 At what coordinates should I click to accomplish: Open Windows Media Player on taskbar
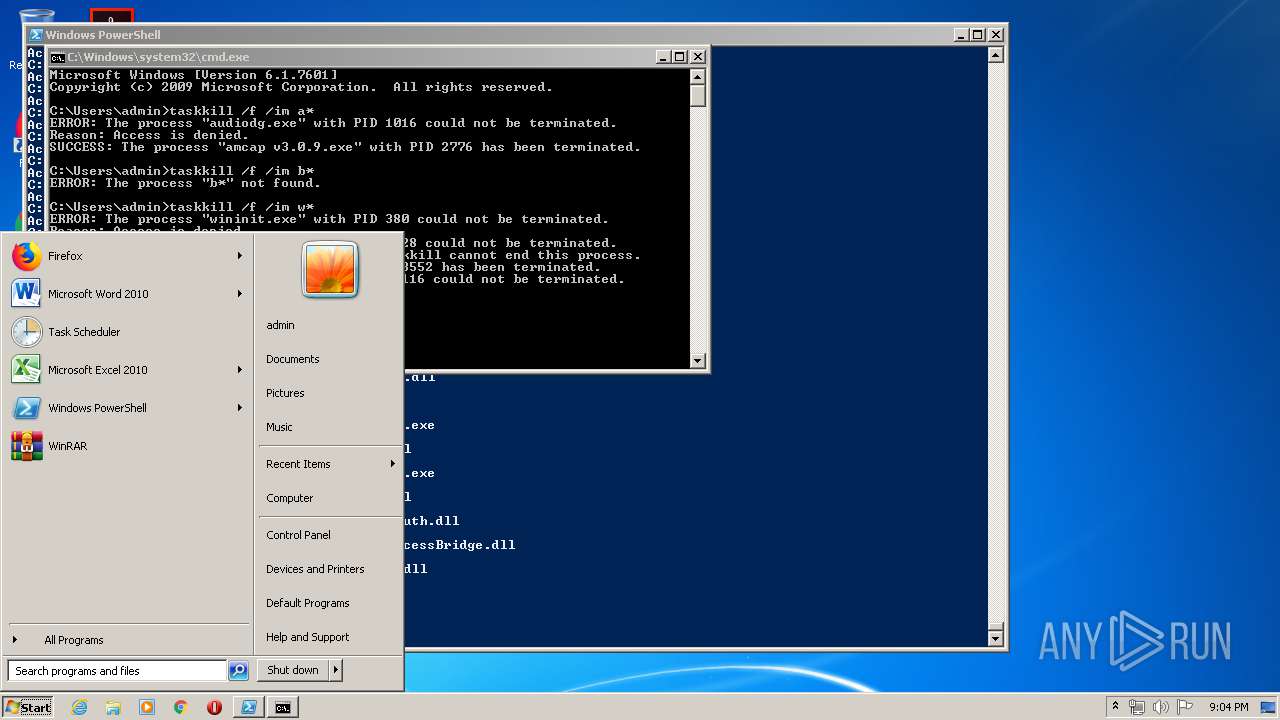pyautogui.click(x=147, y=707)
